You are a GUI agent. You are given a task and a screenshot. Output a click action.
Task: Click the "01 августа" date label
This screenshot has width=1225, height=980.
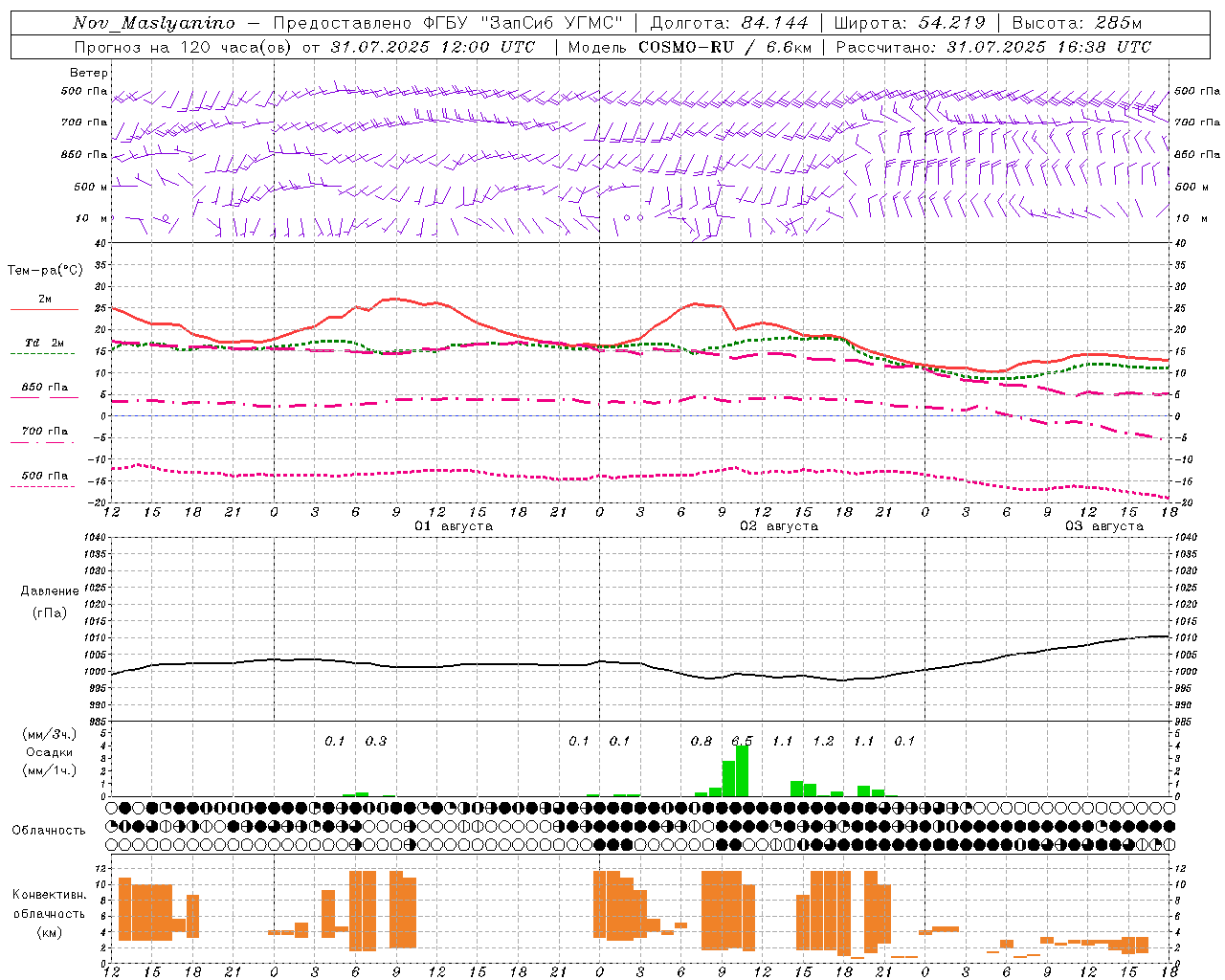[454, 526]
